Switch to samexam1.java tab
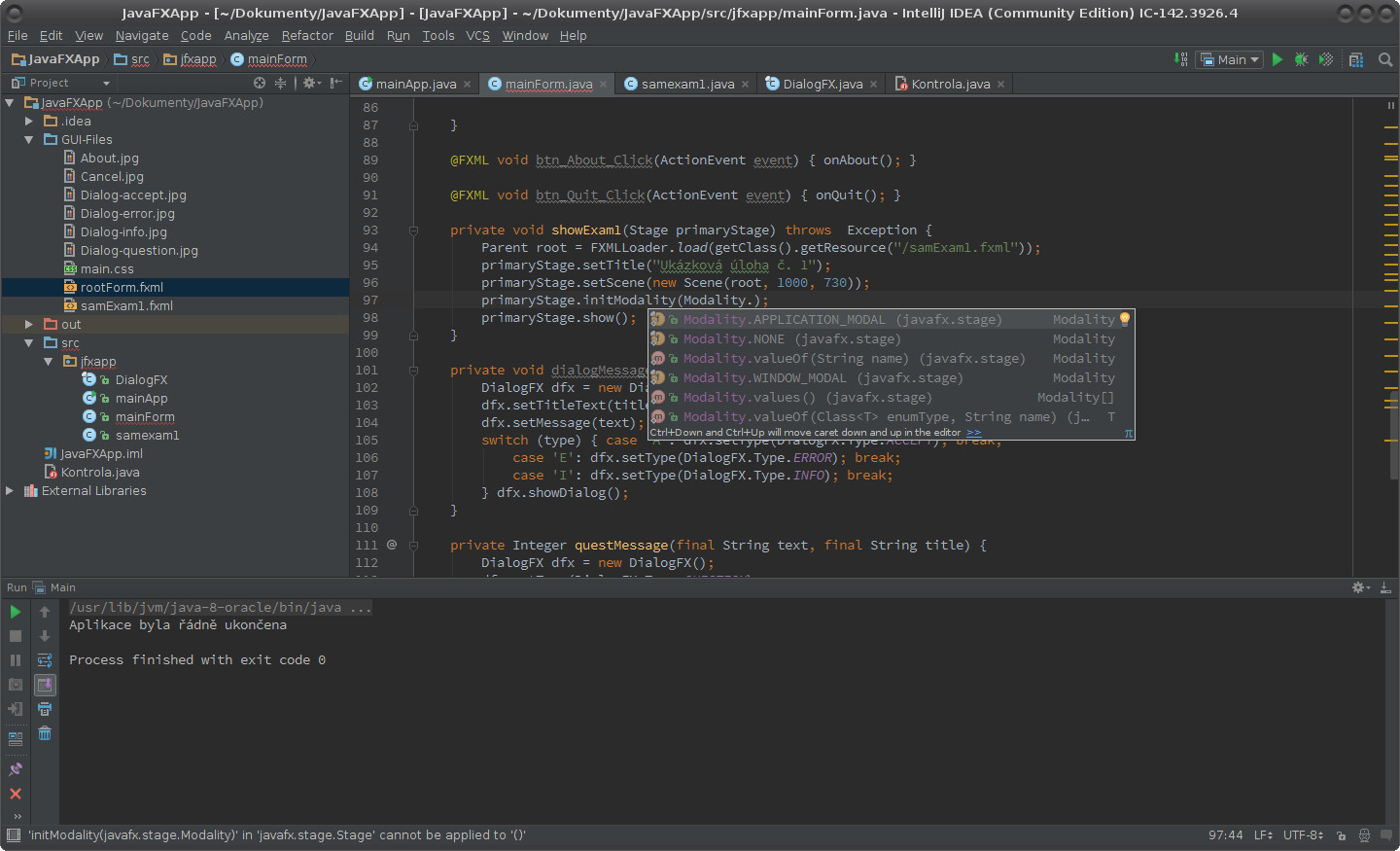1400x851 pixels. 687,84
